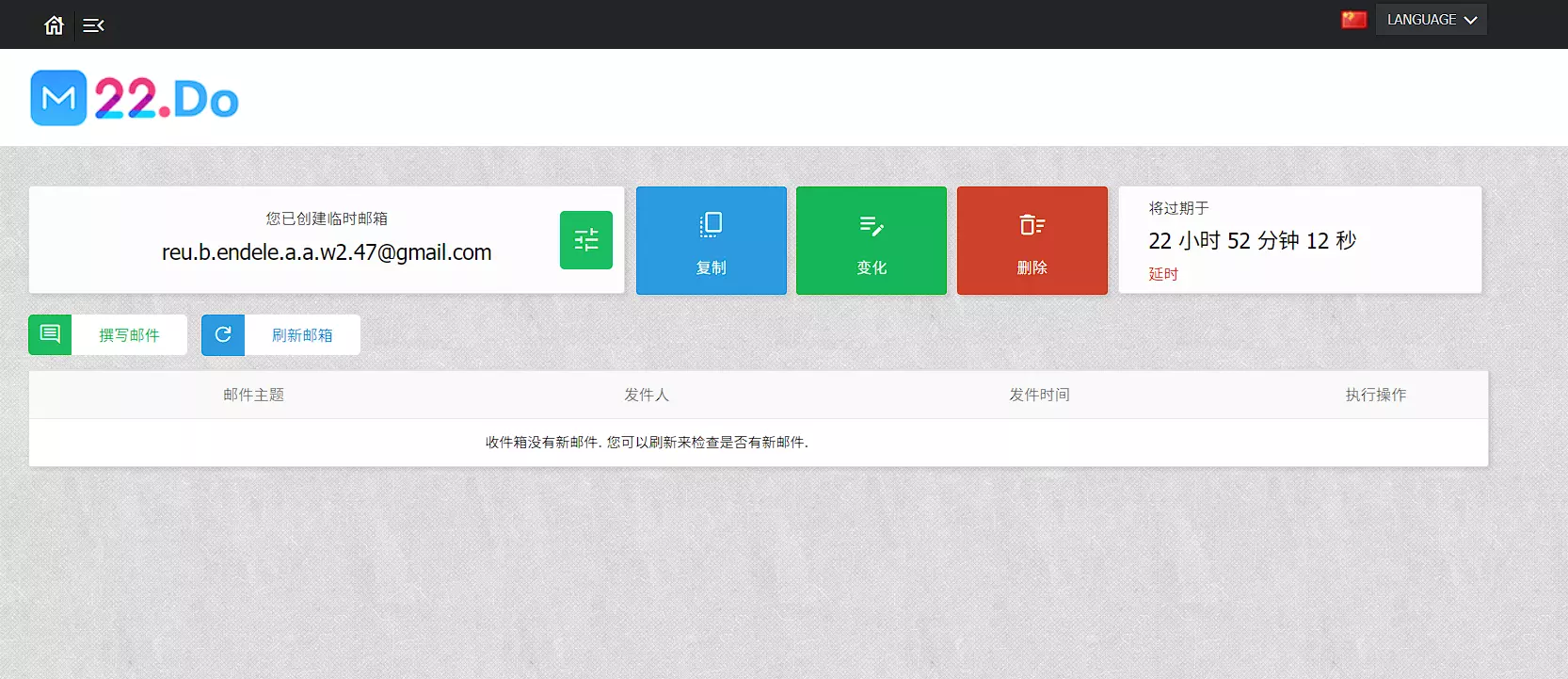Click the home icon in top bar

(54, 25)
